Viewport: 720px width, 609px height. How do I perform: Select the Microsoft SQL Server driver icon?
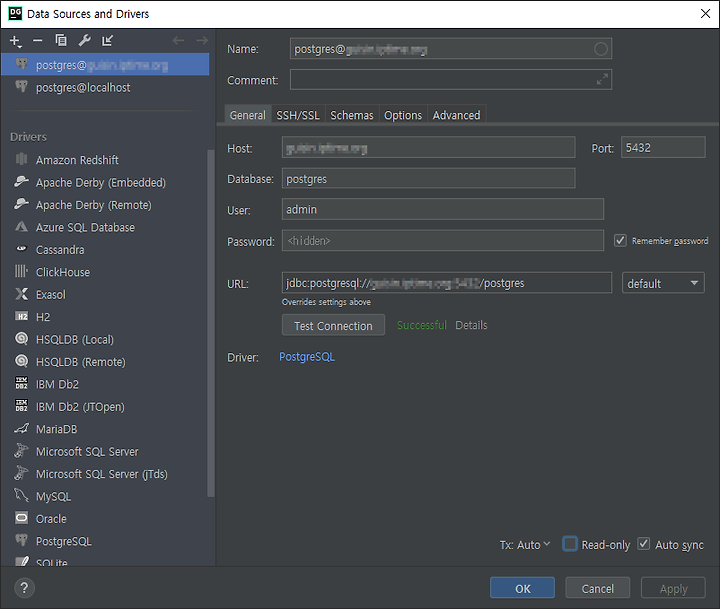pyautogui.click(x=21, y=451)
